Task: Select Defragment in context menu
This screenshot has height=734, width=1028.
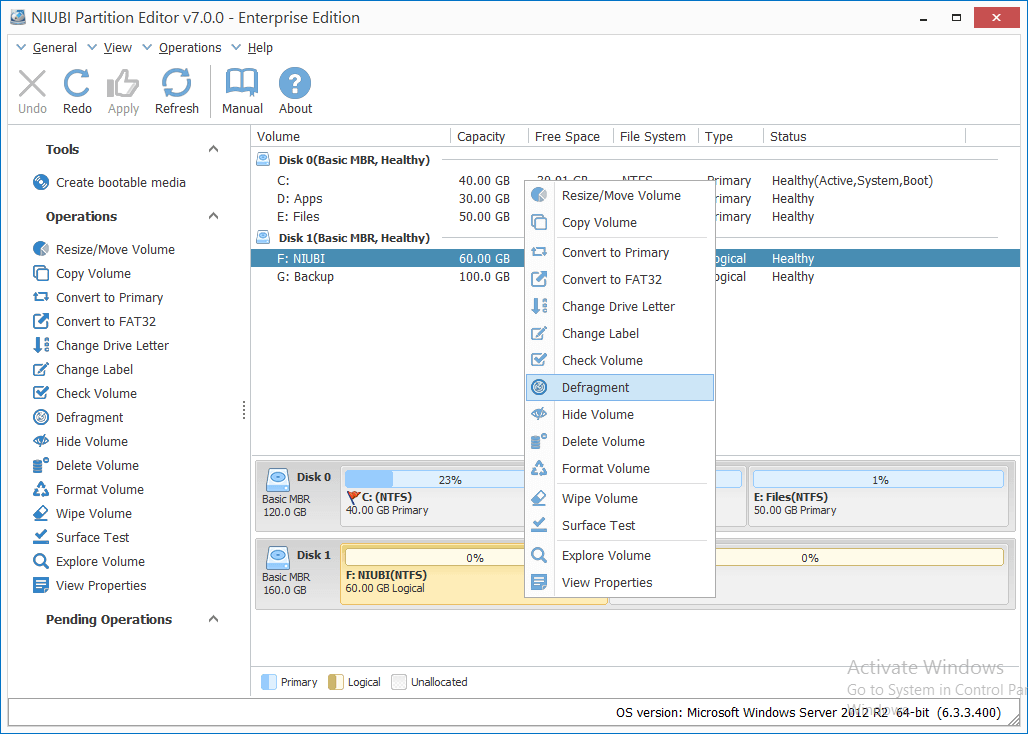Action: pos(620,387)
